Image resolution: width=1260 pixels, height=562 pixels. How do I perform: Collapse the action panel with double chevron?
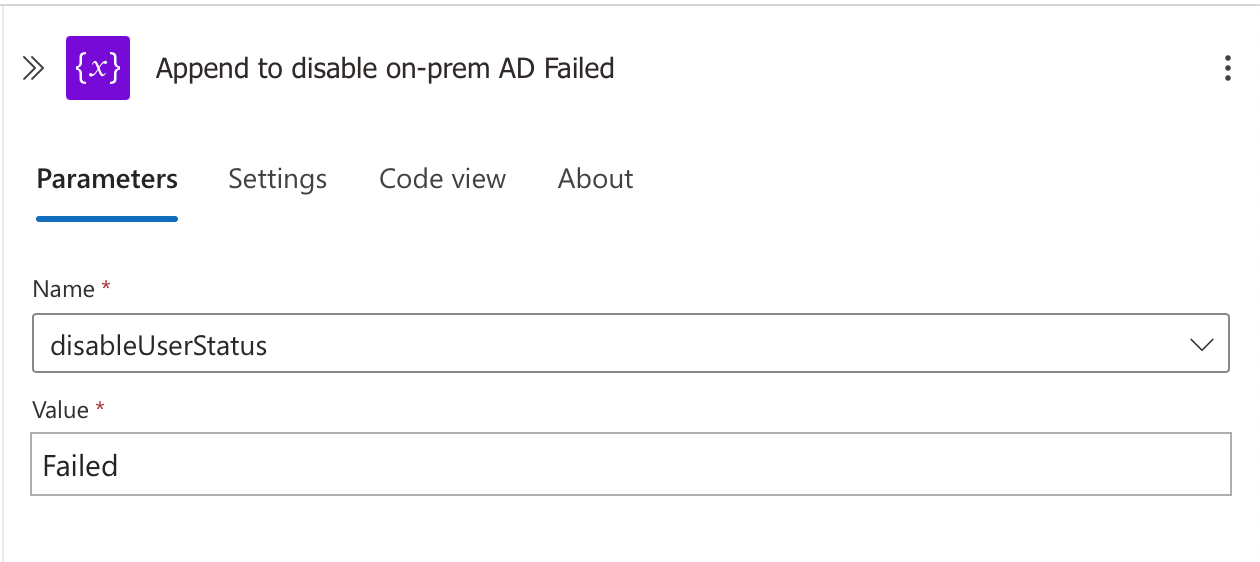33,68
